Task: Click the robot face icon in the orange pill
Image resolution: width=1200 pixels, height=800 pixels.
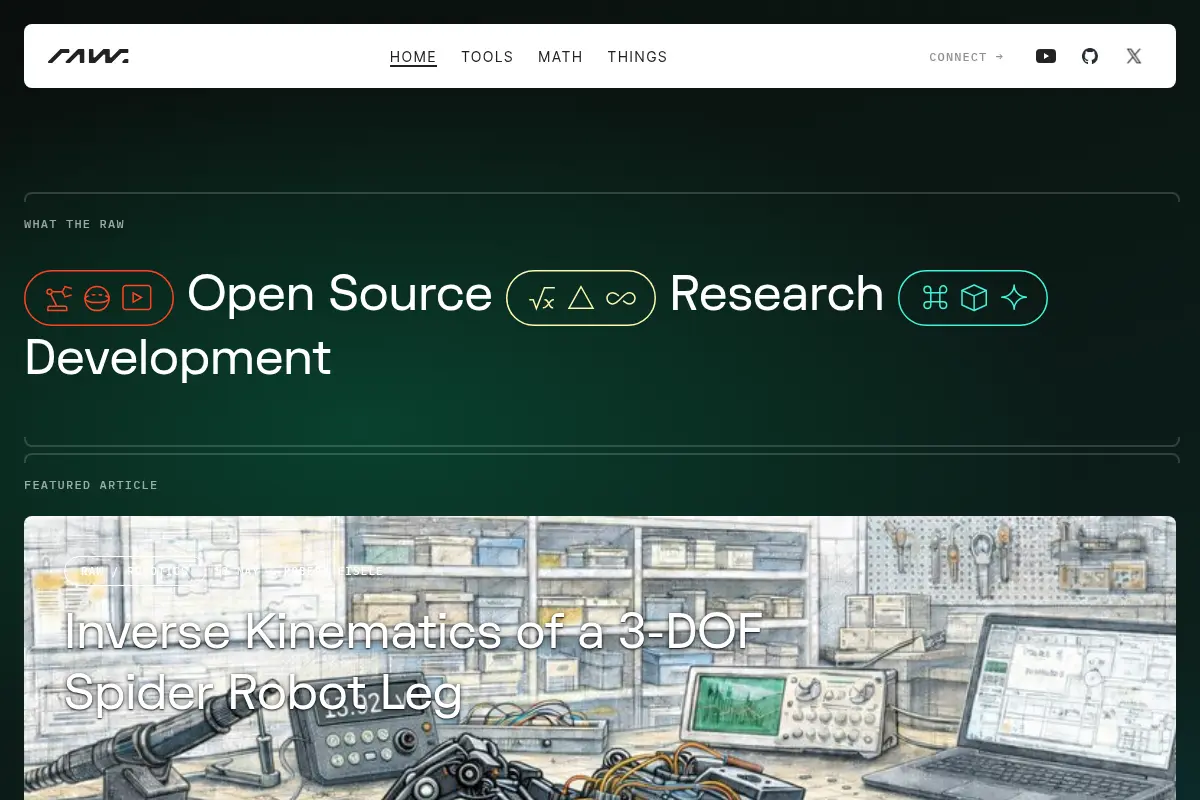Action: (x=97, y=298)
